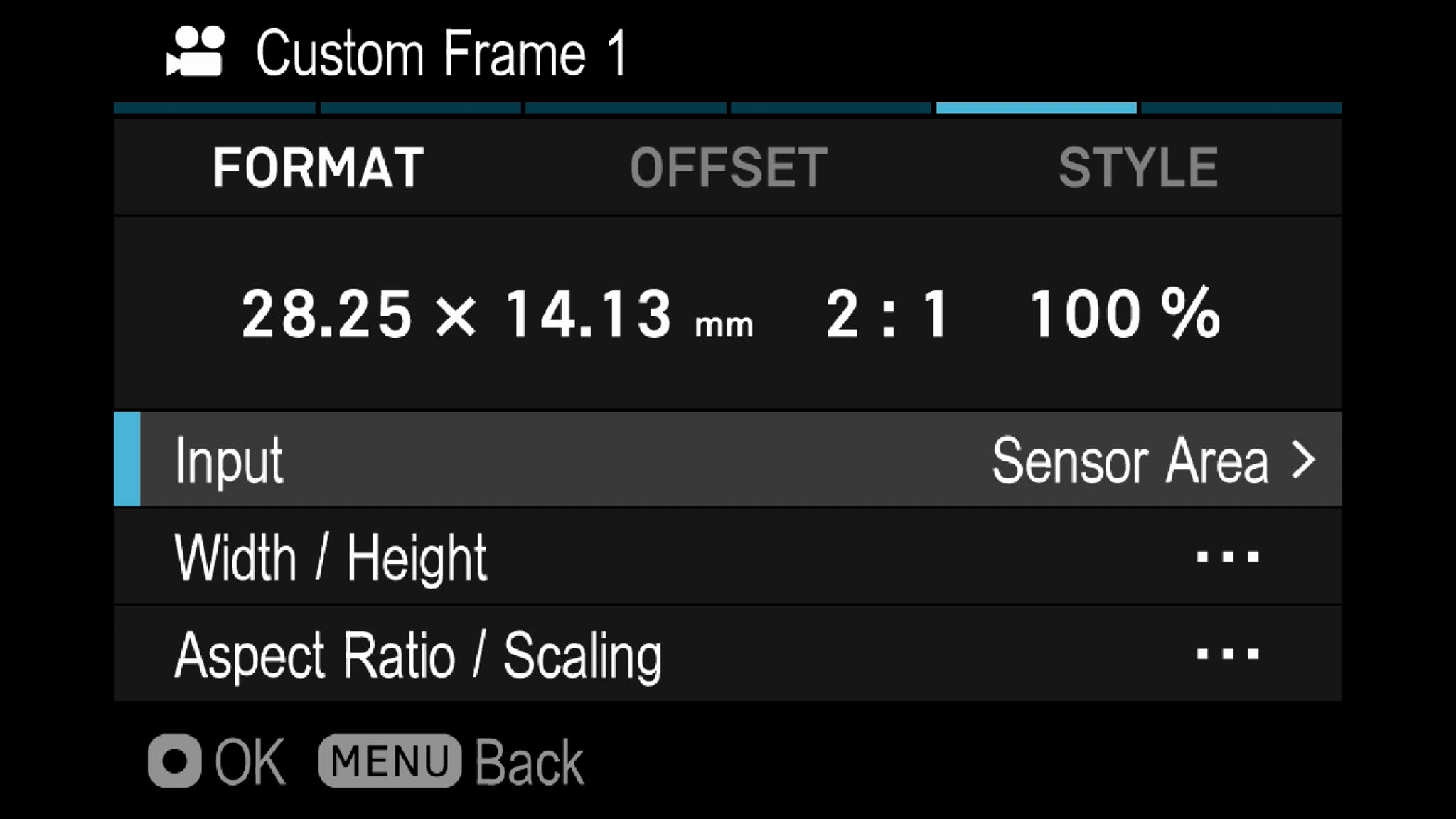The height and width of the screenshot is (819, 1456).
Task: Click the movie camera icon
Action: 196,51
